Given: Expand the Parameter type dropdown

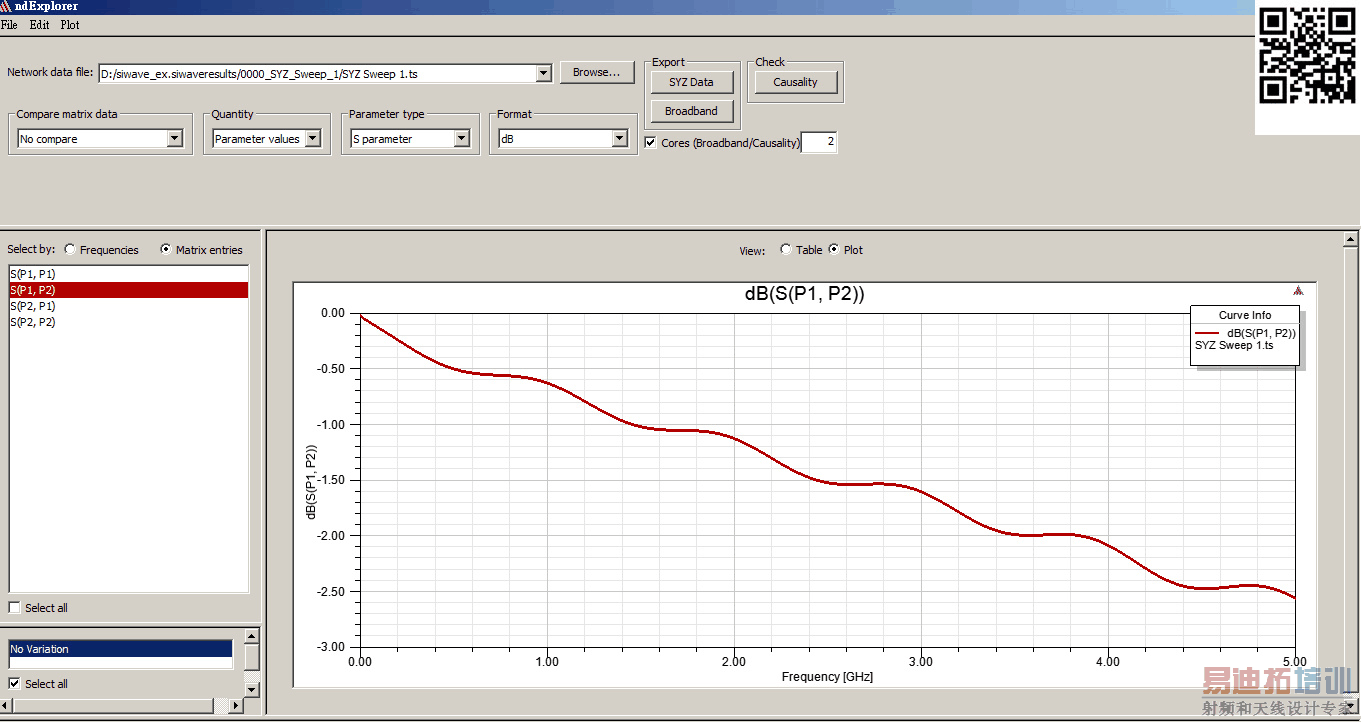Looking at the screenshot, I should (x=462, y=139).
